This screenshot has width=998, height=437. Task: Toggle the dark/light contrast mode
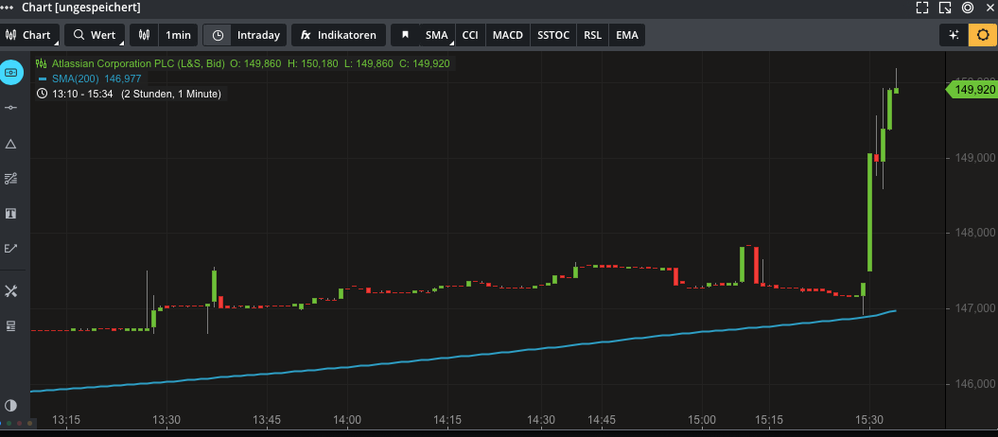point(11,405)
